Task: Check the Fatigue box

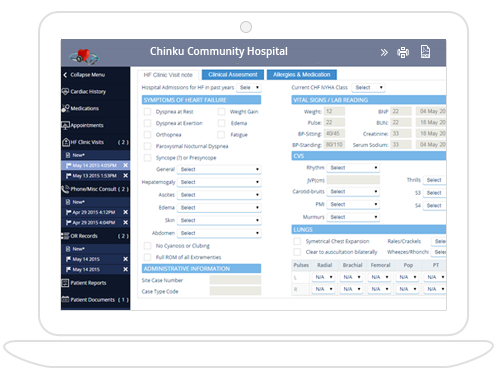Action: point(221,135)
